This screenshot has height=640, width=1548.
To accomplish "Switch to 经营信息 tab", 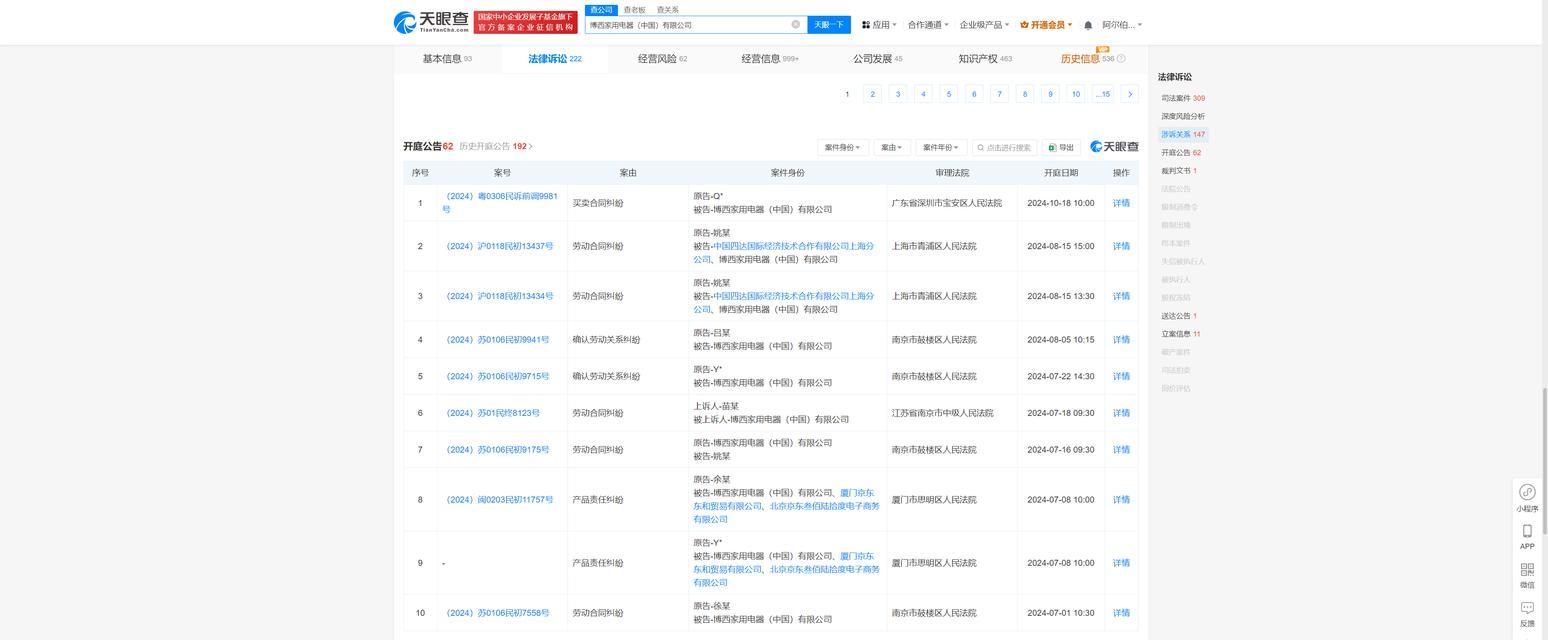I will (x=770, y=59).
